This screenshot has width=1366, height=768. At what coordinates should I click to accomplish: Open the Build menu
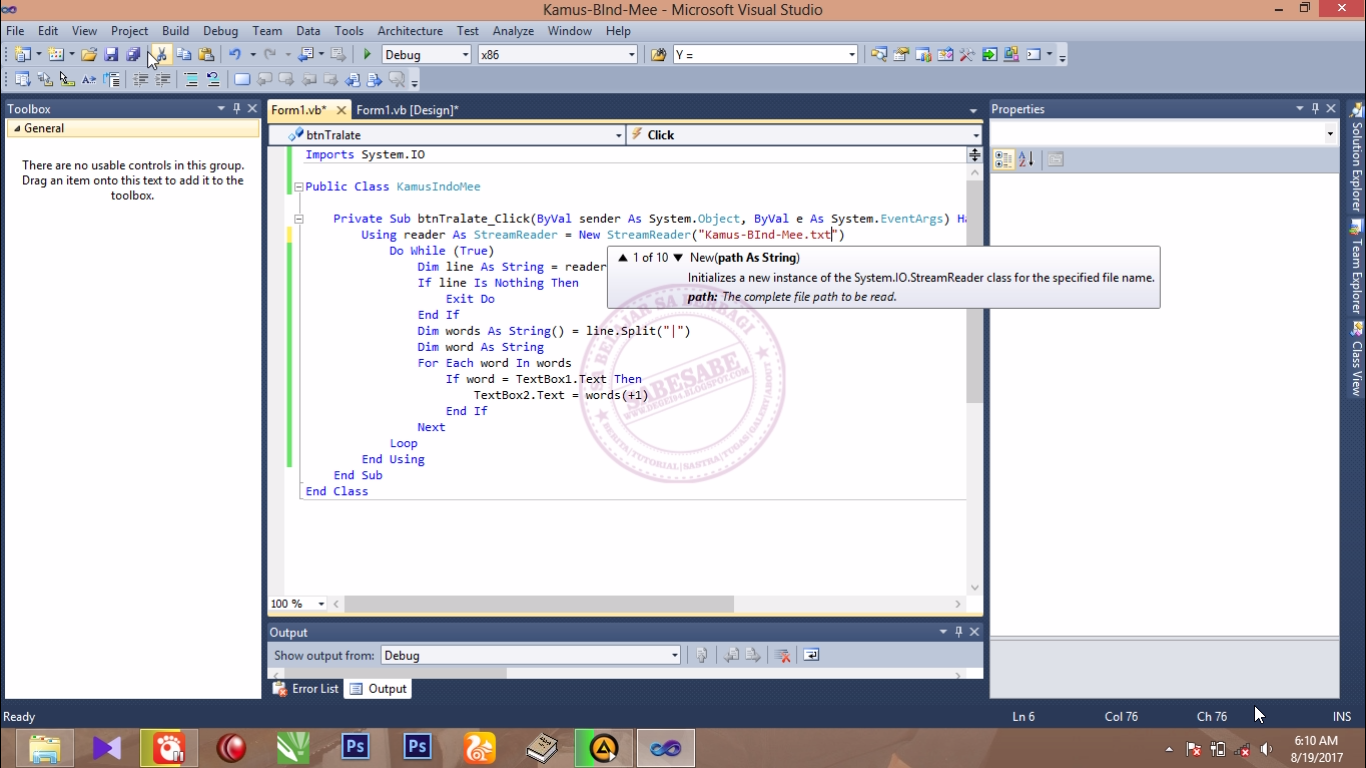click(x=175, y=31)
